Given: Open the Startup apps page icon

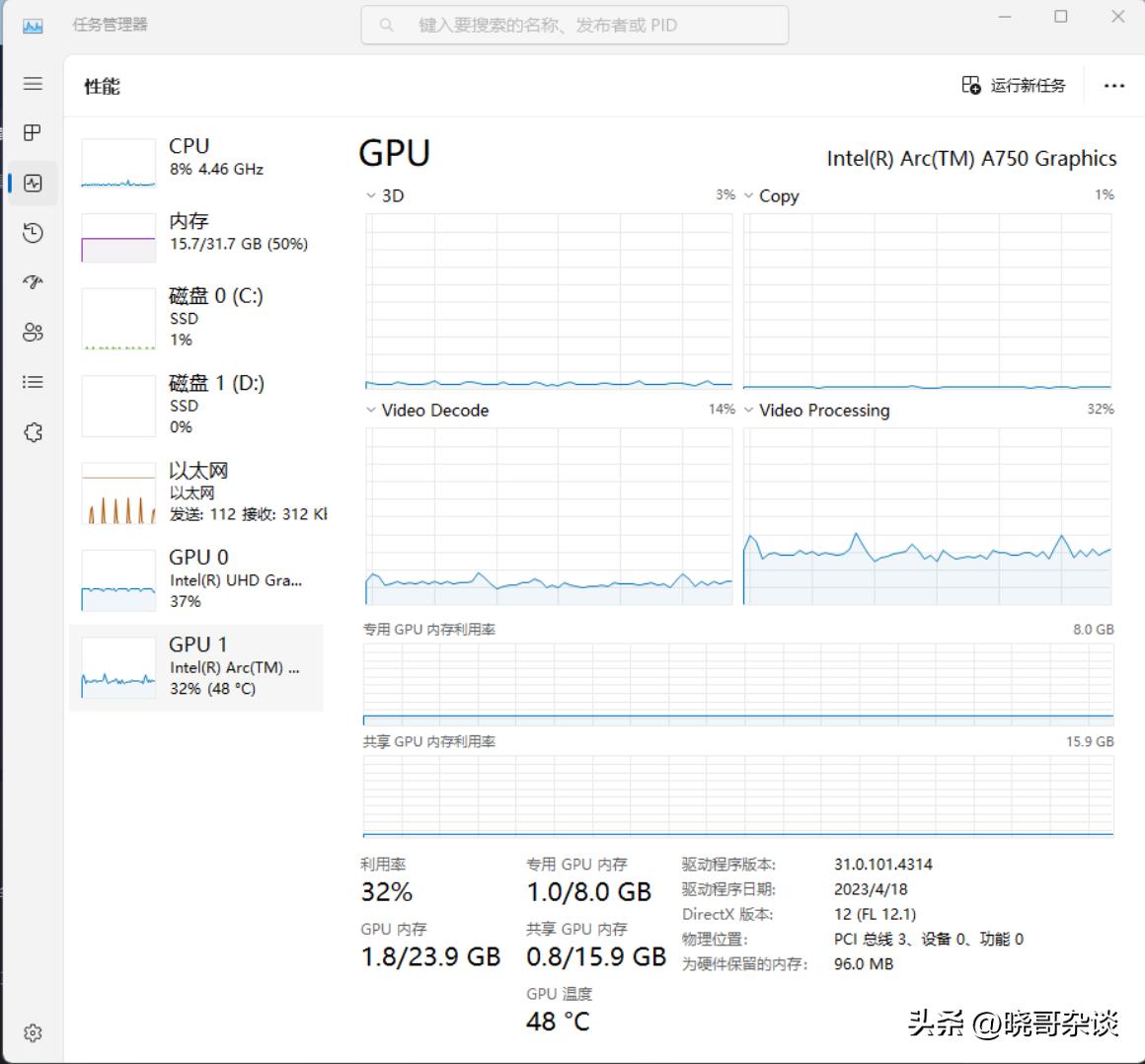Looking at the screenshot, I should (x=33, y=282).
